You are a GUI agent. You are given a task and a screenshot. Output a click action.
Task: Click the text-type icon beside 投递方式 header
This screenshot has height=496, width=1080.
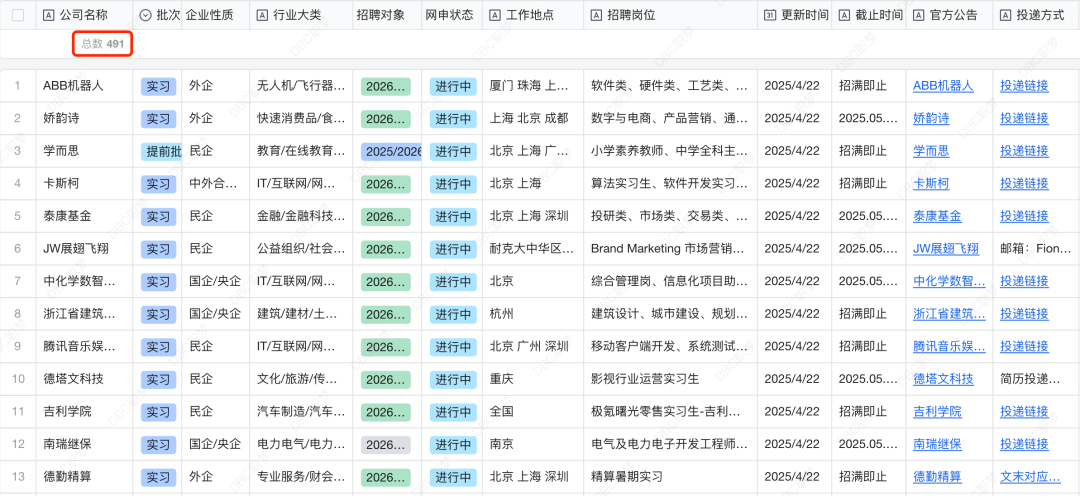1005,15
